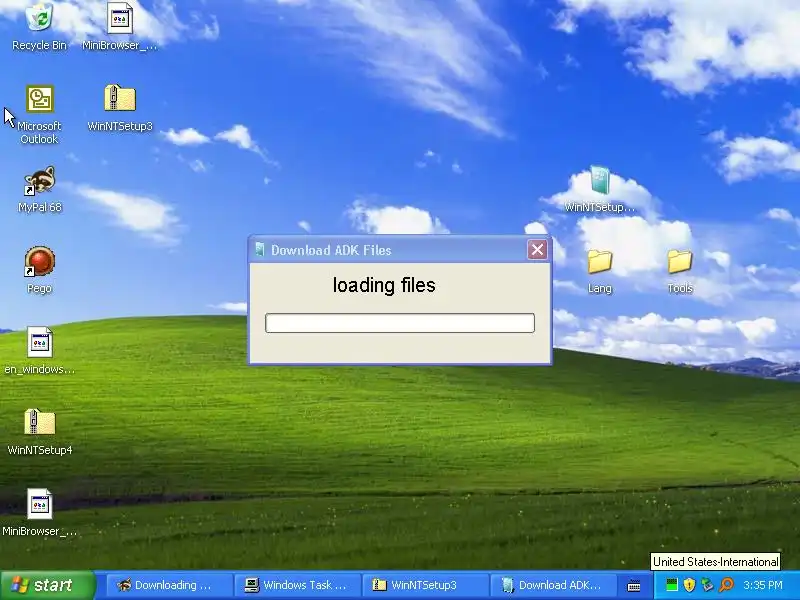Click the 'loading files' status text

coord(384,285)
